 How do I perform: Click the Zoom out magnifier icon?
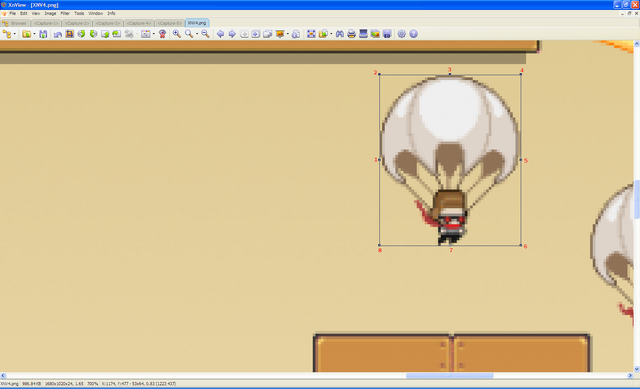click(205, 34)
